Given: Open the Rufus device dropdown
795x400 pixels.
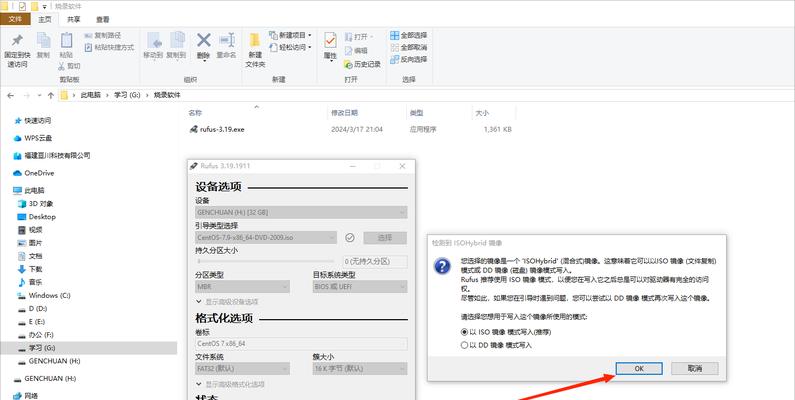Looking at the screenshot, I should (x=301, y=212).
